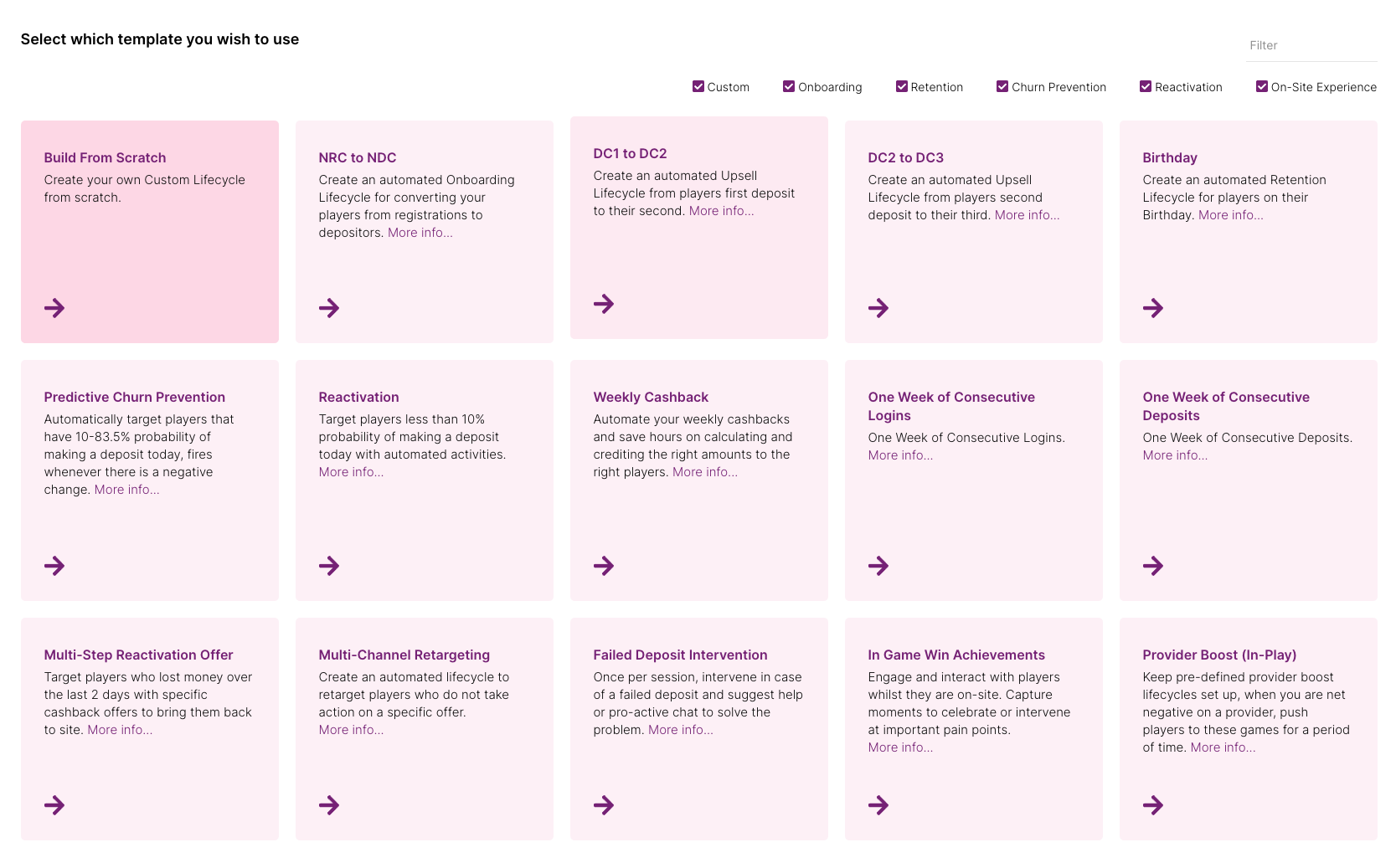Image resolution: width=1396 pixels, height=868 pixels.
Task: Select the Birthday template arrow
Action: coord(1153,308)
